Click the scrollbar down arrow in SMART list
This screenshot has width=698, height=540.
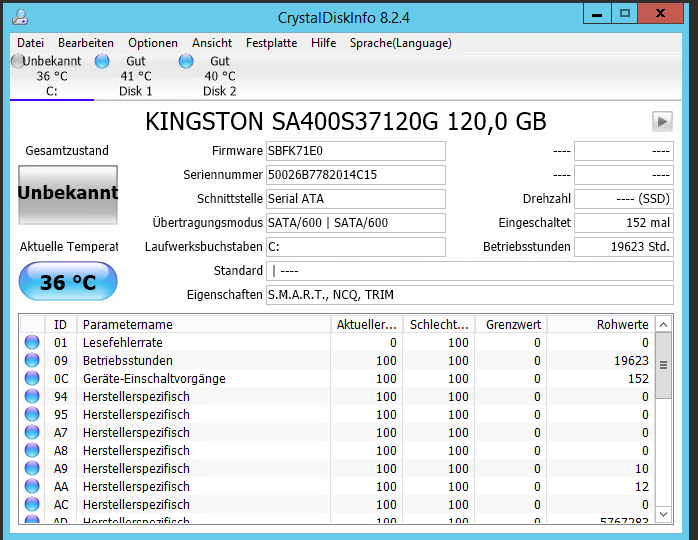tap(663, 514)
